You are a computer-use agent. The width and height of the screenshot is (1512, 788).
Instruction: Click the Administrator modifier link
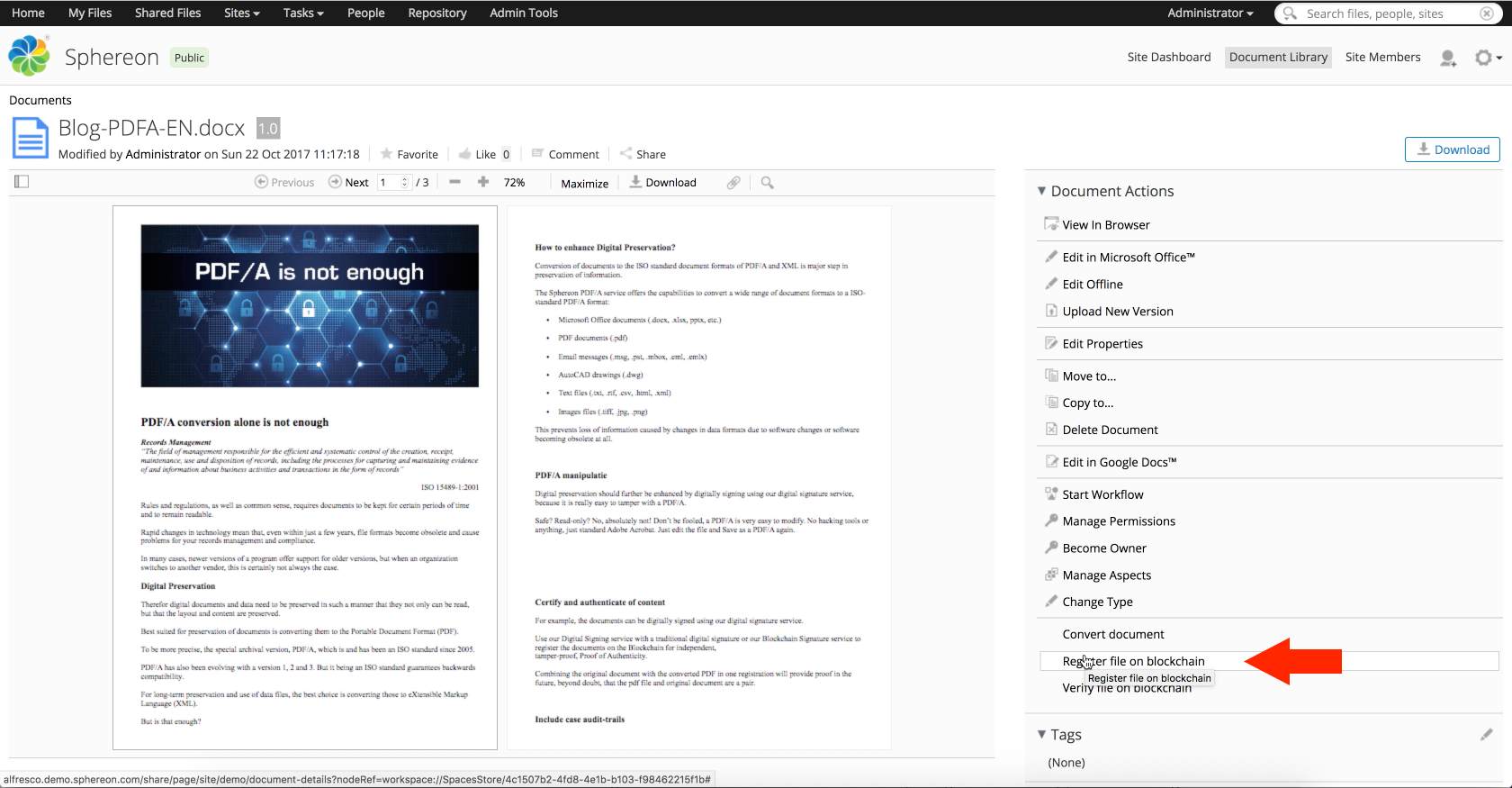click(163, 154)
